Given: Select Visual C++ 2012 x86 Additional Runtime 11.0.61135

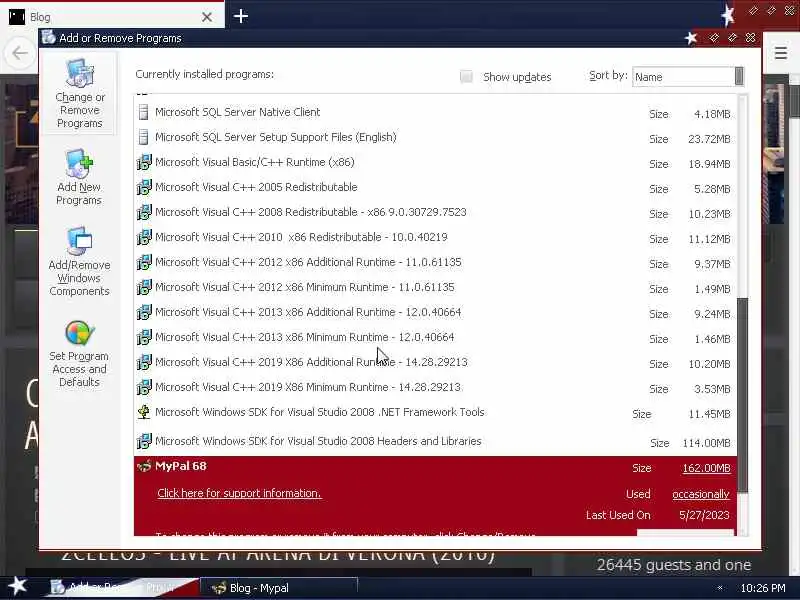Looking at the screenshot, I should pyautogui.click(x=435, y=262).
